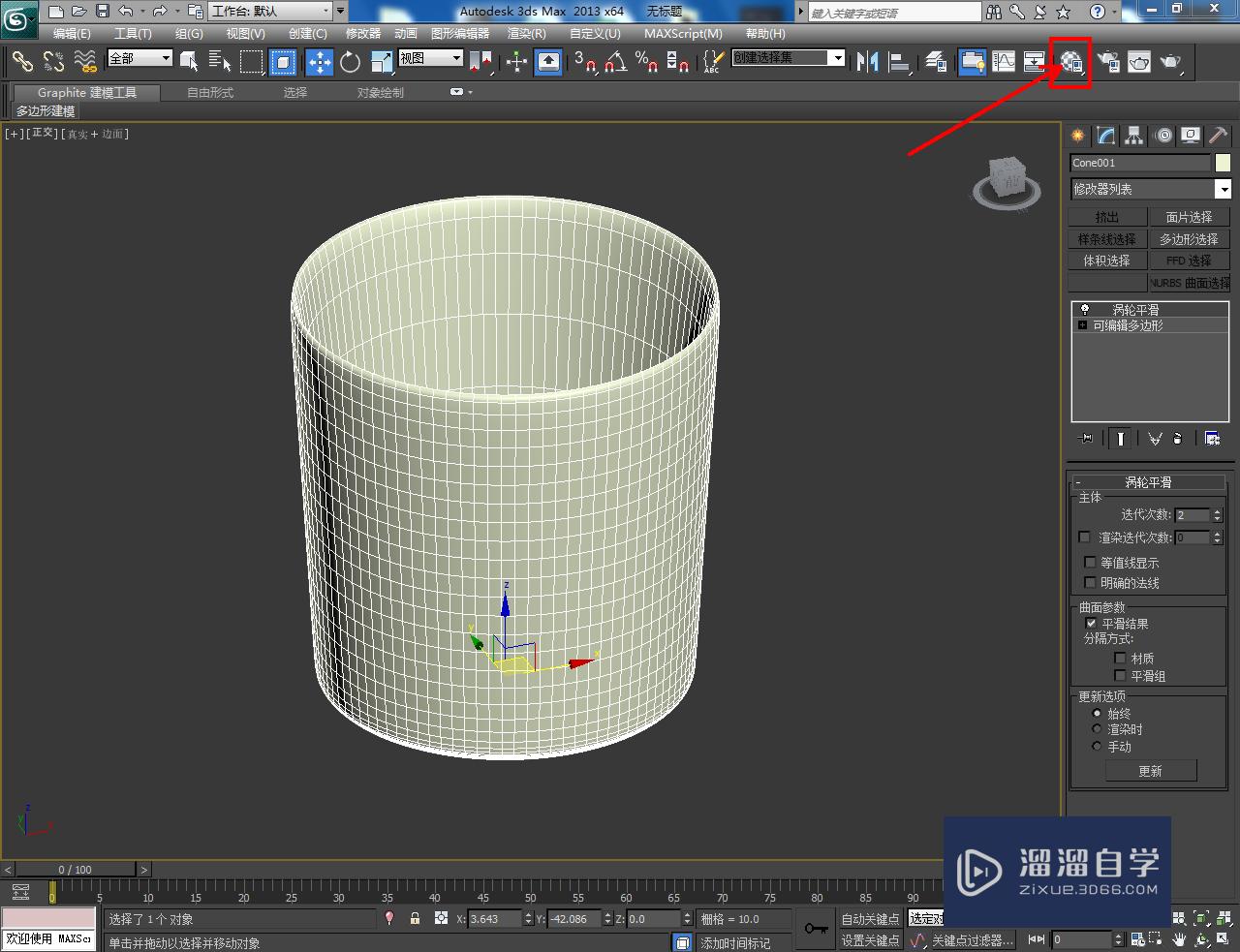Toggle Angle Snap icon
The image size is (1240, 952).
615,62
